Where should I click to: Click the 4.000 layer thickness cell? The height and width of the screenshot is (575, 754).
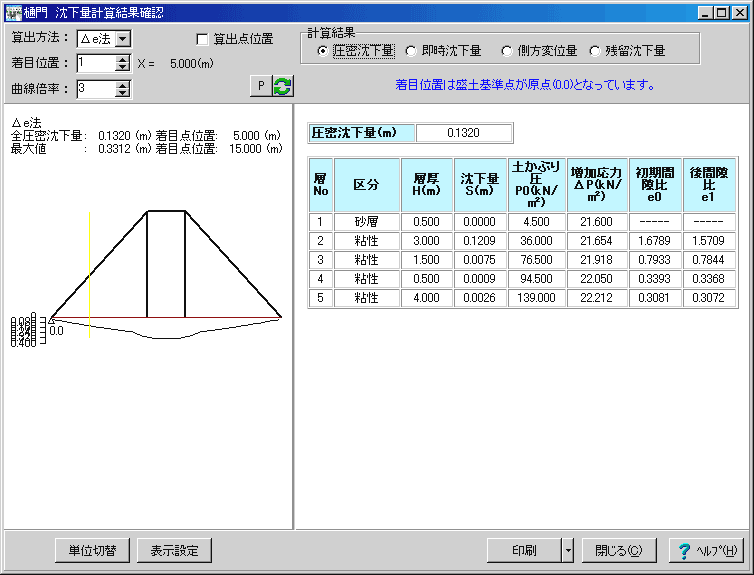[x=427, y=298]
